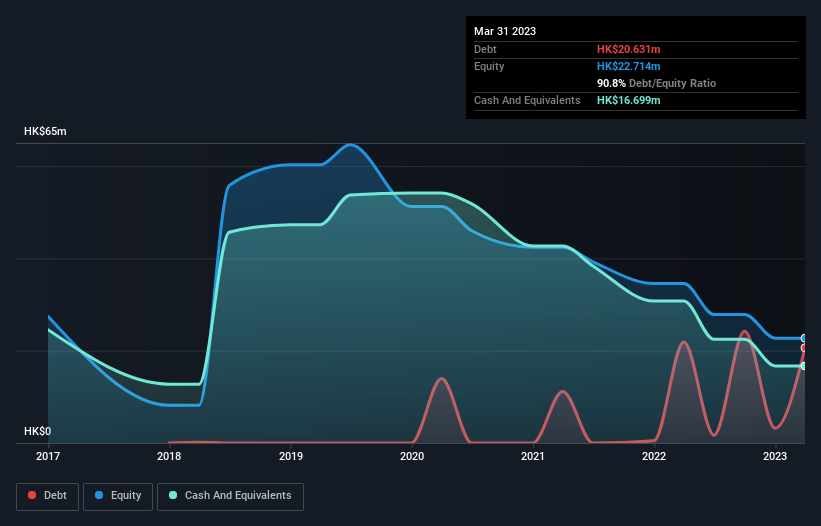Screen dimensions: 821x526
Task: Click the HK$65m axis label
Action: click(x=45, y=131)
